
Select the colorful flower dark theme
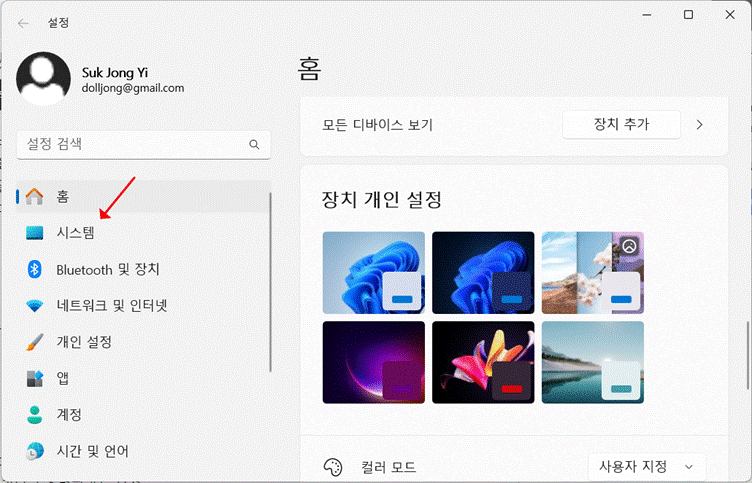[483, 362]
